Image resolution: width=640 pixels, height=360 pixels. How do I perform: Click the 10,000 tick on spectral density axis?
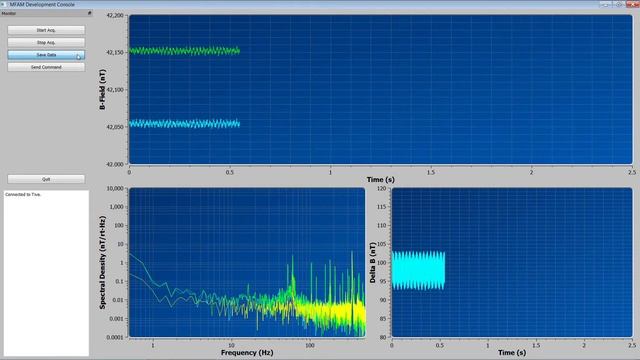pyautogui.click(x=115, y=189)
